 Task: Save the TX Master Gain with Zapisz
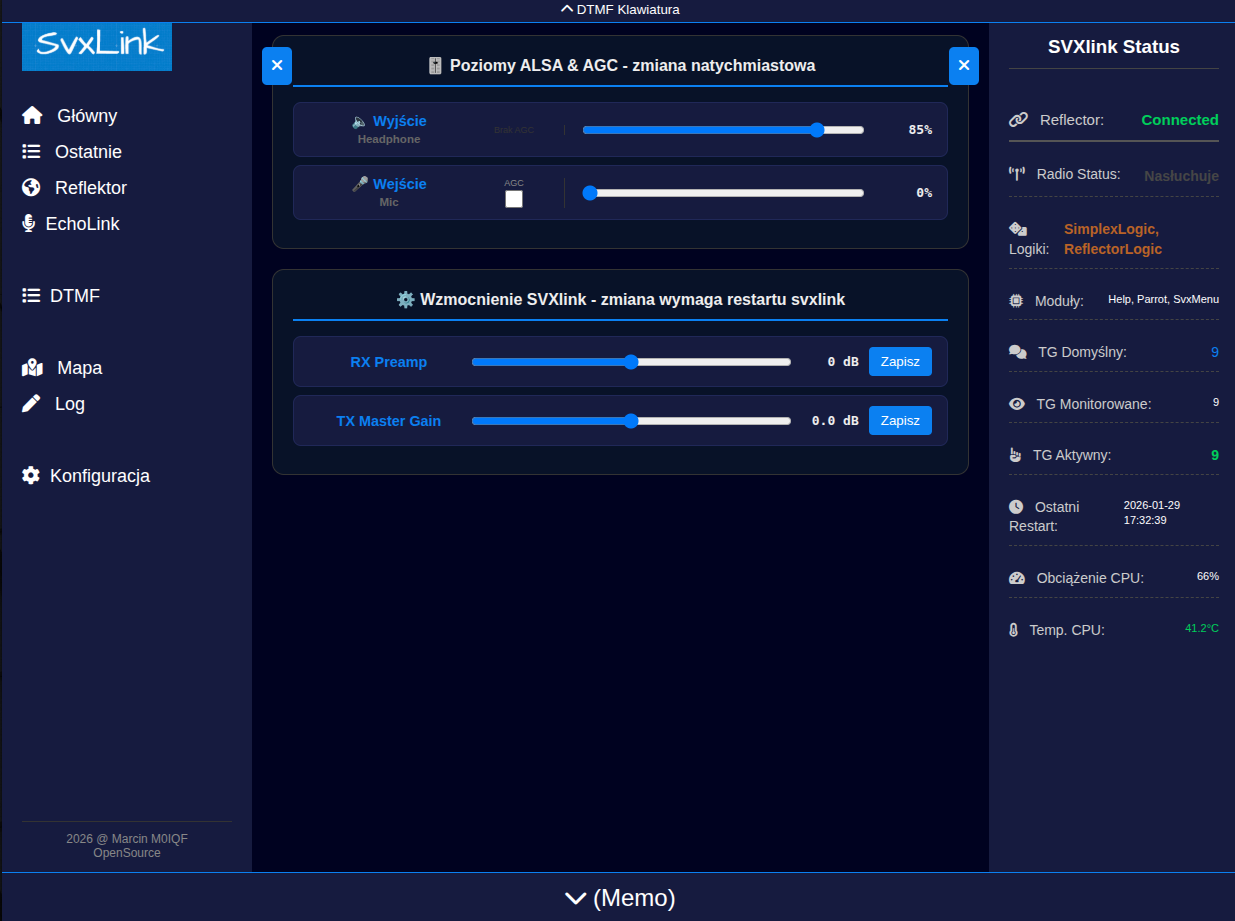(900, 421)
